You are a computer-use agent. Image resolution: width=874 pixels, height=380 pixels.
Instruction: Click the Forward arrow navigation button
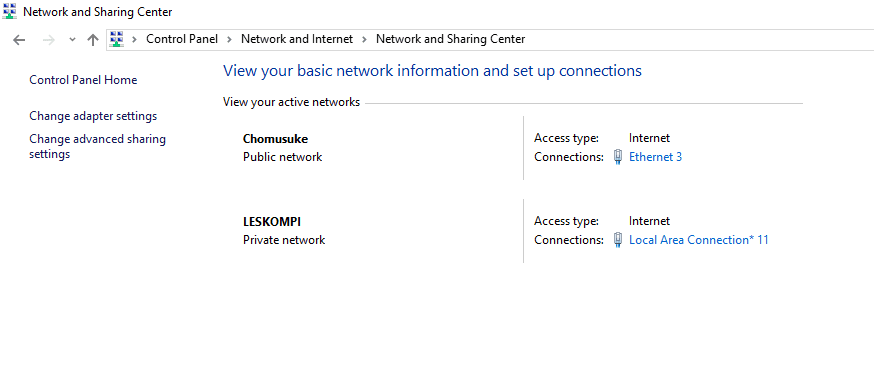pos(49,40)
